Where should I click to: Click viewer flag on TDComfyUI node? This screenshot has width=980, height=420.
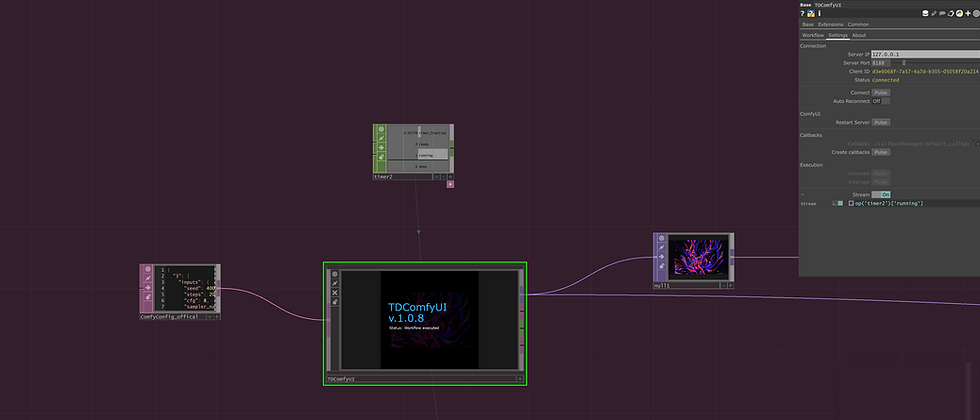tap(335, 274)
